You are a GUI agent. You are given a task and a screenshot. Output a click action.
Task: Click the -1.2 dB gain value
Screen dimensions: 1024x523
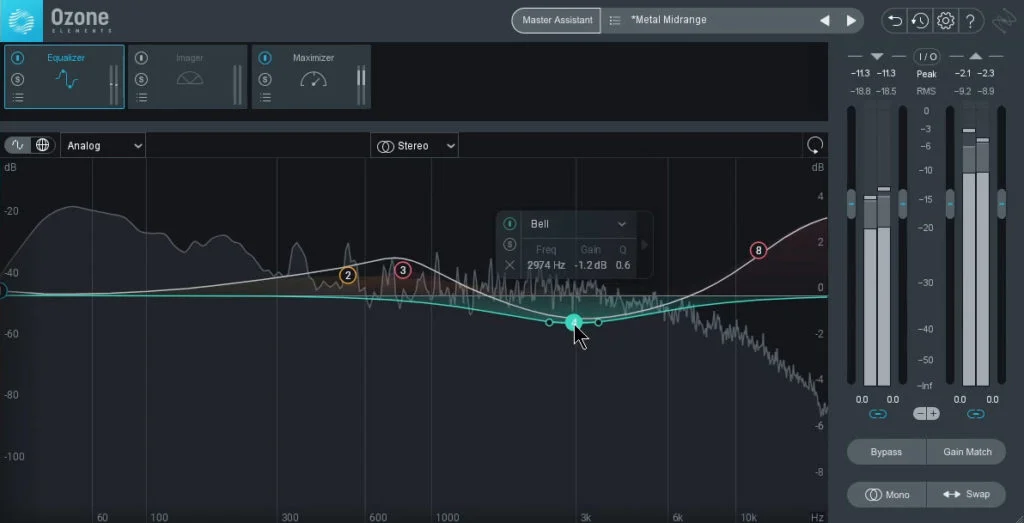pos(590,265)
